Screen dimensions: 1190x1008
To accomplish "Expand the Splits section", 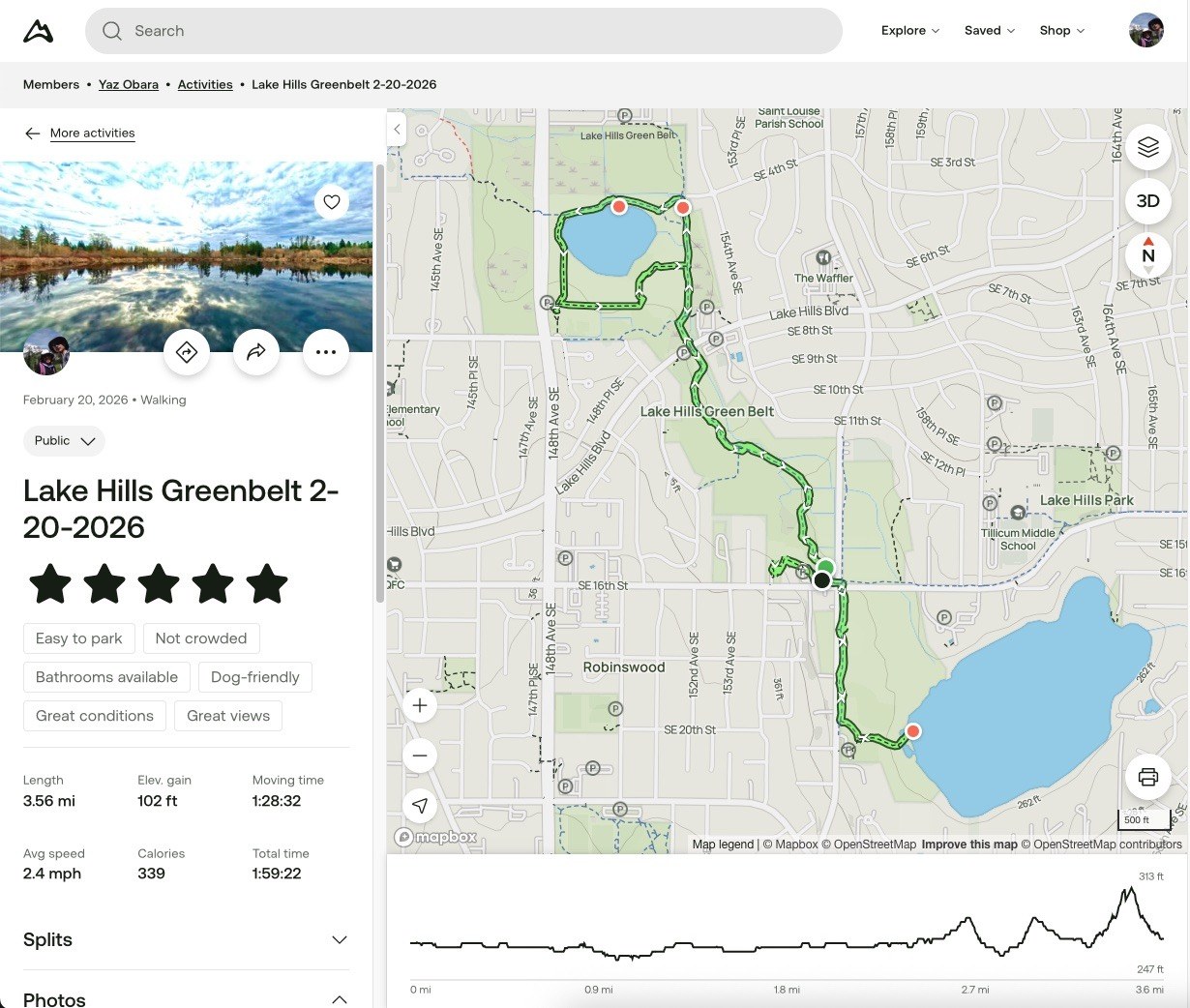I will [339, 940].
